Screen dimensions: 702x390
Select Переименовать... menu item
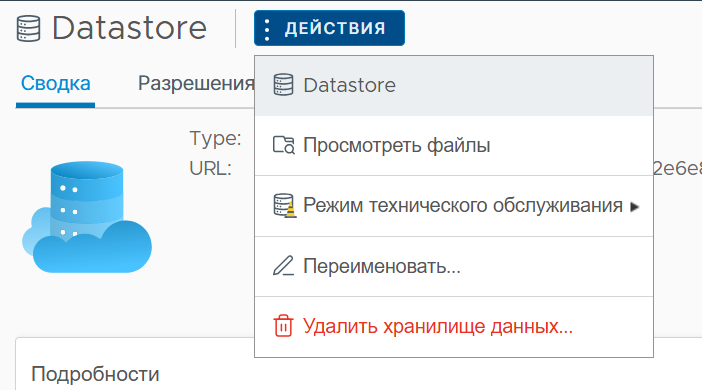point(454,266)
